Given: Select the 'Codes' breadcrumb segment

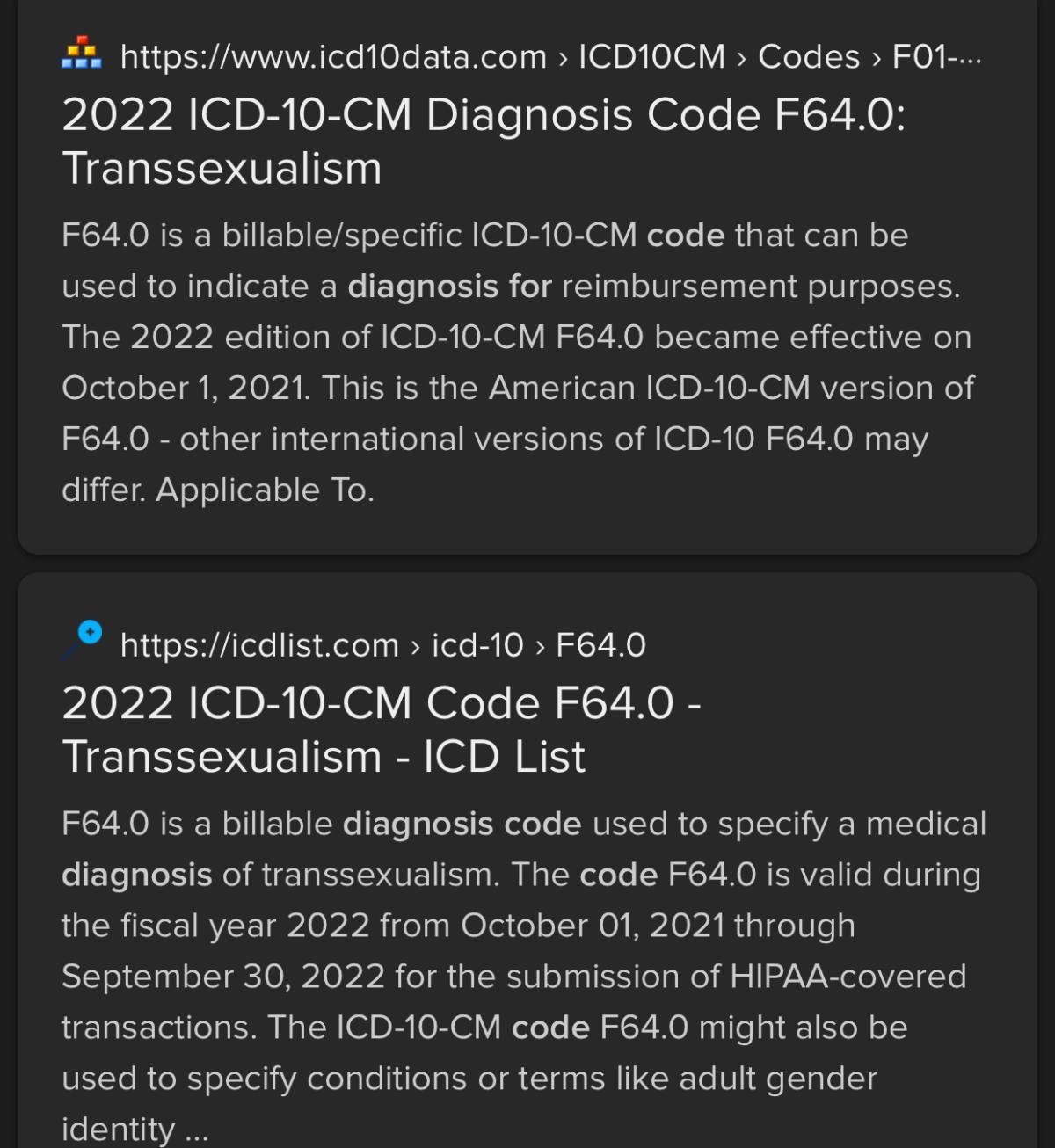Looking at the screenshot, I should pyautogui.click(x=809, y=57).
